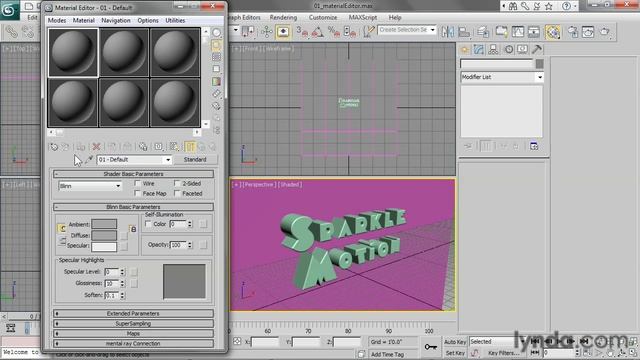Screen dimensions: 640x360
Task: Click the Sample UV Tiling icon
Action: pyautogui.click(x=216, y=69)
